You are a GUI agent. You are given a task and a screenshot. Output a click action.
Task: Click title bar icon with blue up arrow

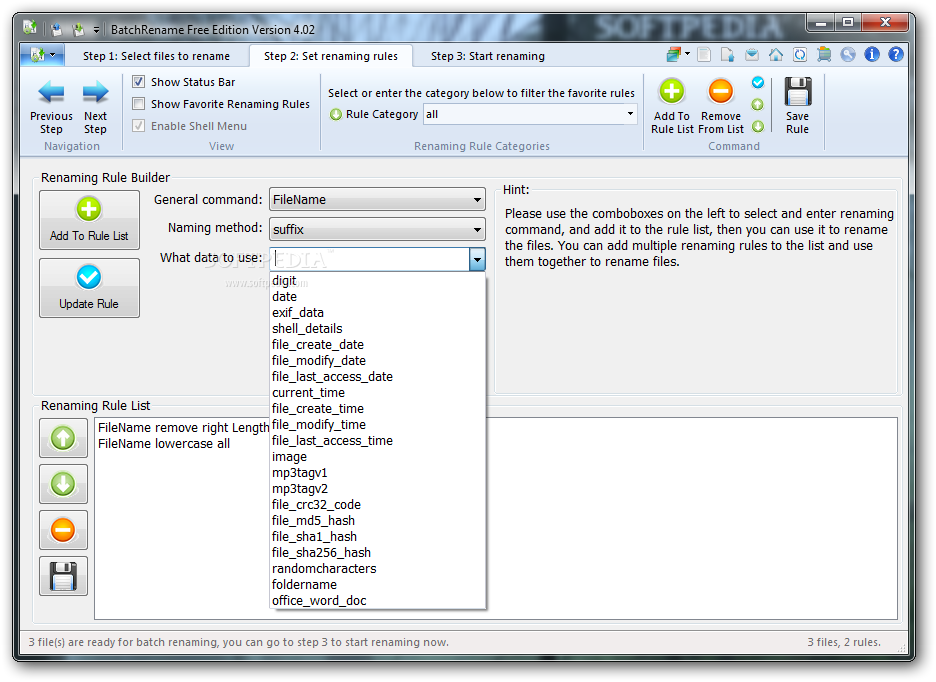pyautogui.click(x=56, y=29)
